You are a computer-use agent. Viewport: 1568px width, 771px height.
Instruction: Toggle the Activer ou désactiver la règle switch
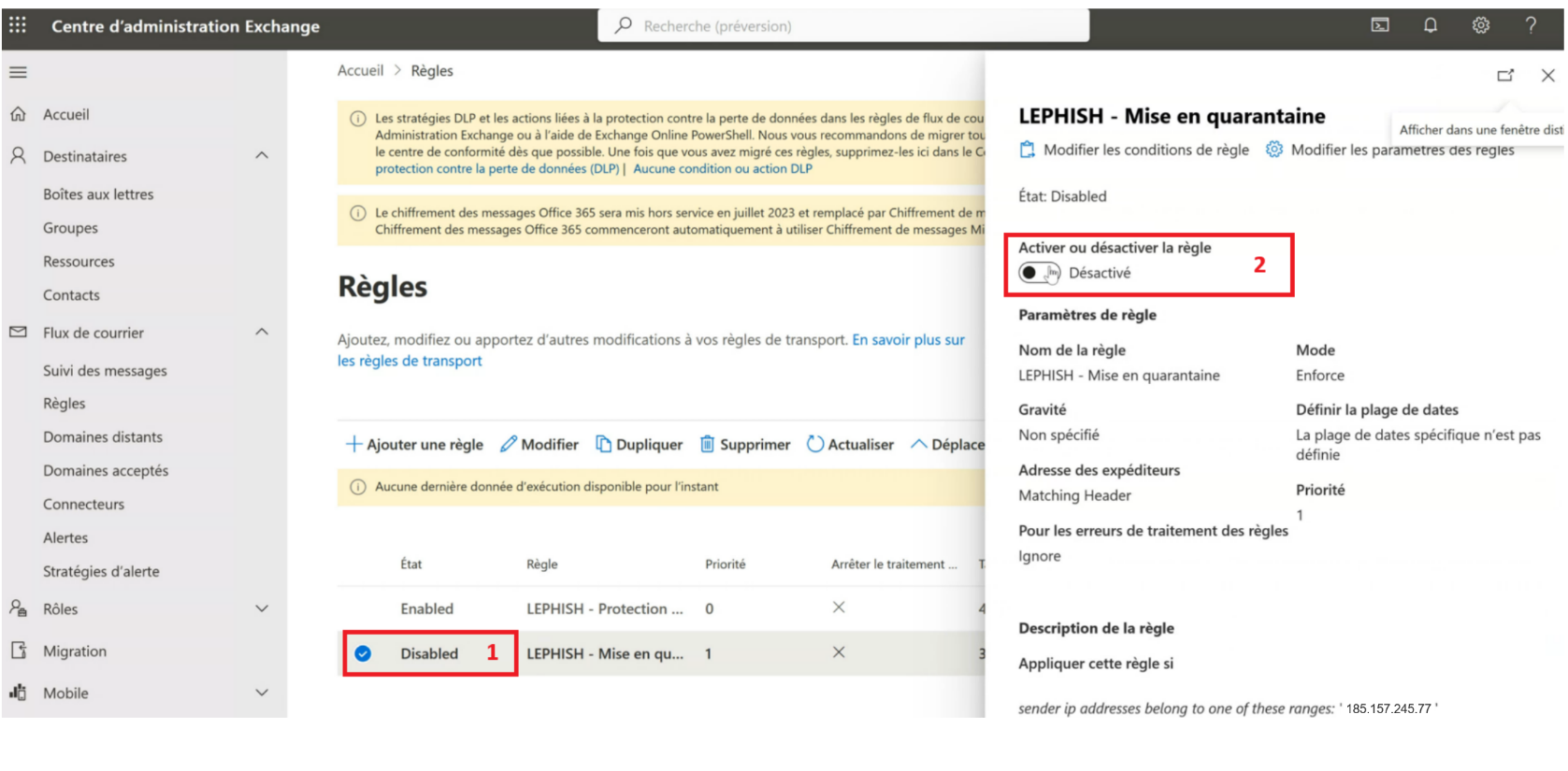(x=1039, y=273)
